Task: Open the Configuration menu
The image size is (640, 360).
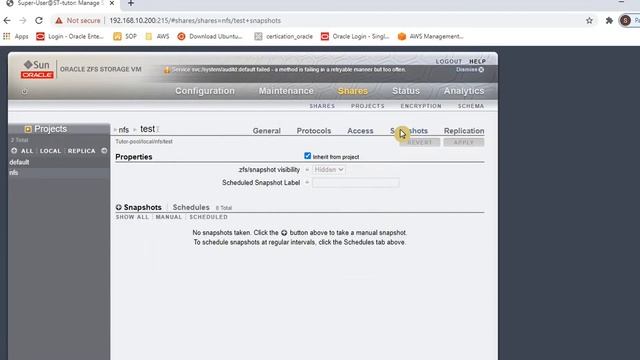Action: tap(205, 91)
